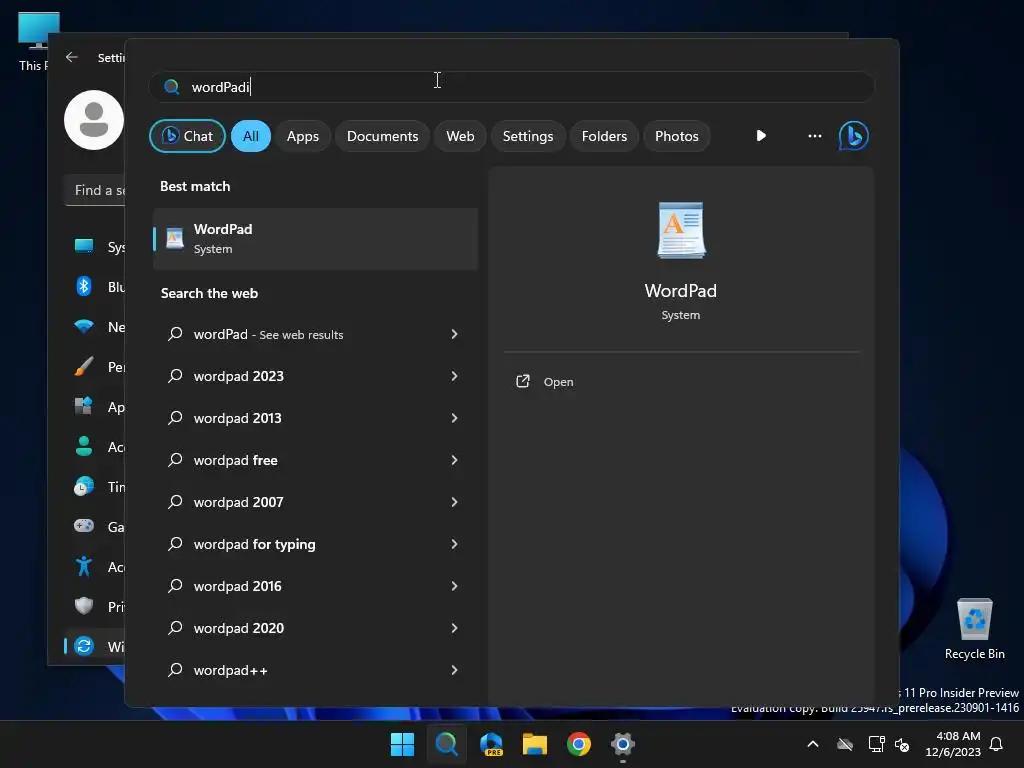Switch to the Folders filter tab
Screen dimensions: 1024x768
pos(604,136)
